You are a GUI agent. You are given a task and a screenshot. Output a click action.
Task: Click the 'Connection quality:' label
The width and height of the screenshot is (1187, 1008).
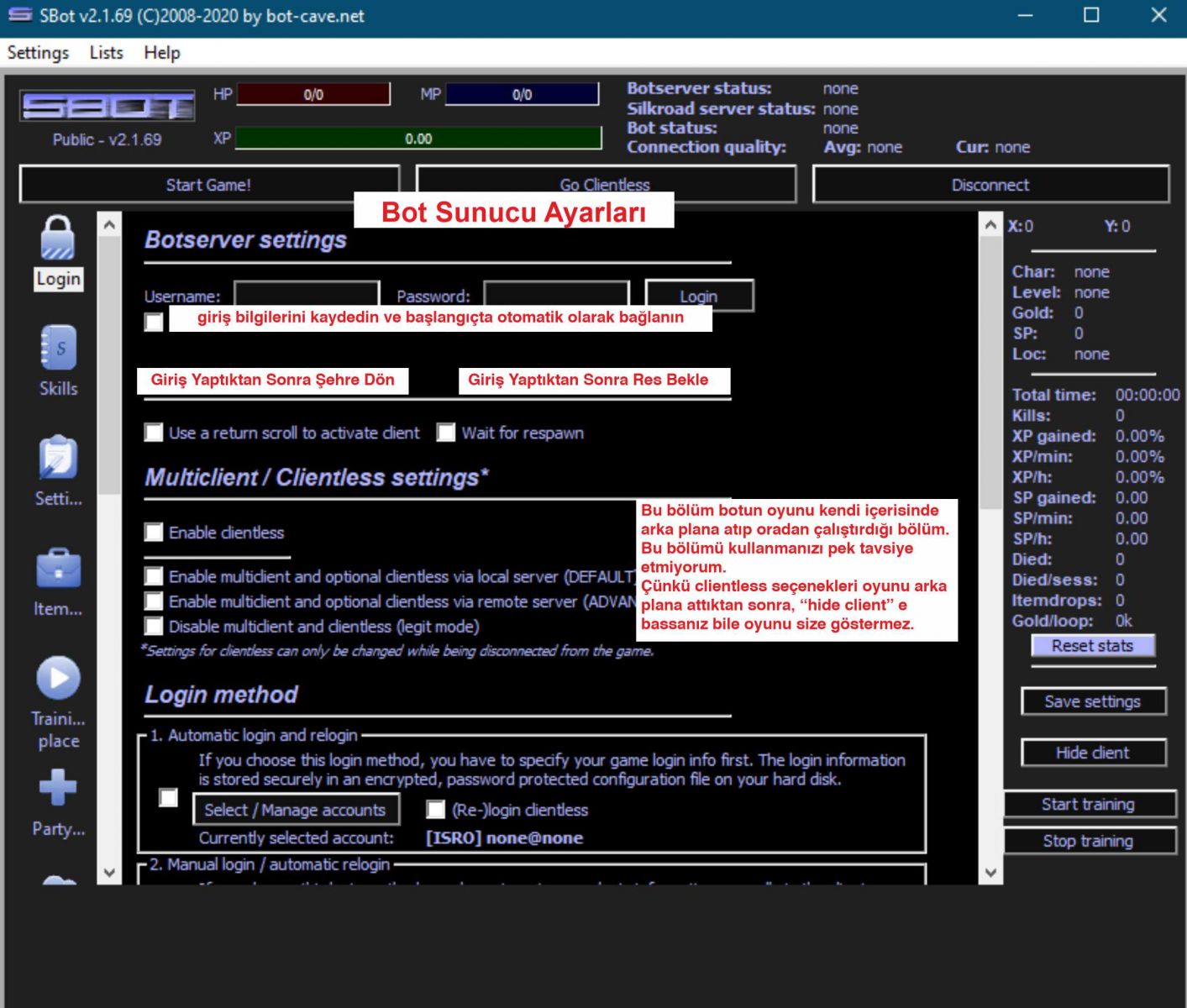(x=706, y=147)
